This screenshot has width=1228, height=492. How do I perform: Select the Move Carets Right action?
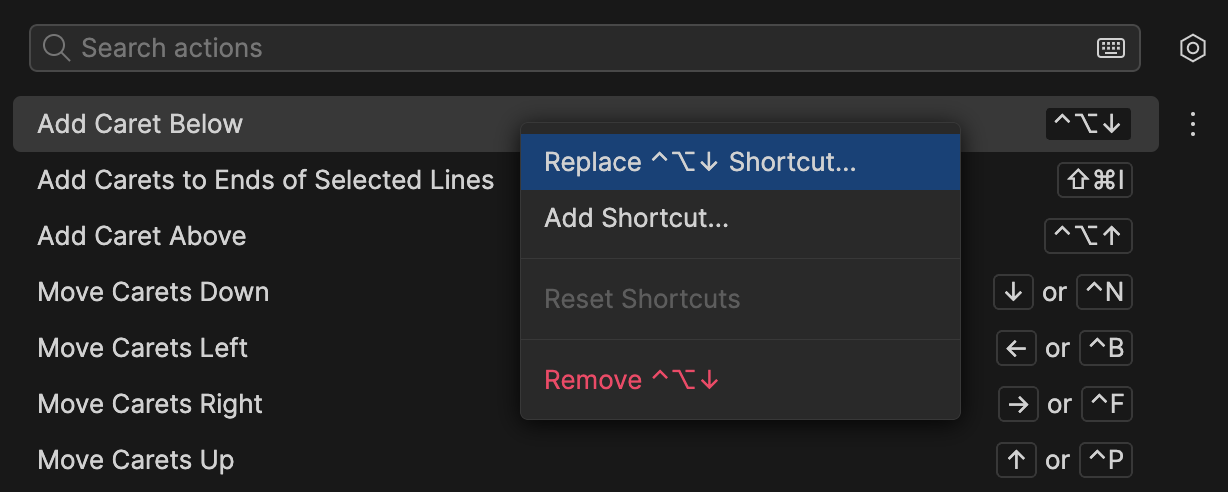pos(150,404)
